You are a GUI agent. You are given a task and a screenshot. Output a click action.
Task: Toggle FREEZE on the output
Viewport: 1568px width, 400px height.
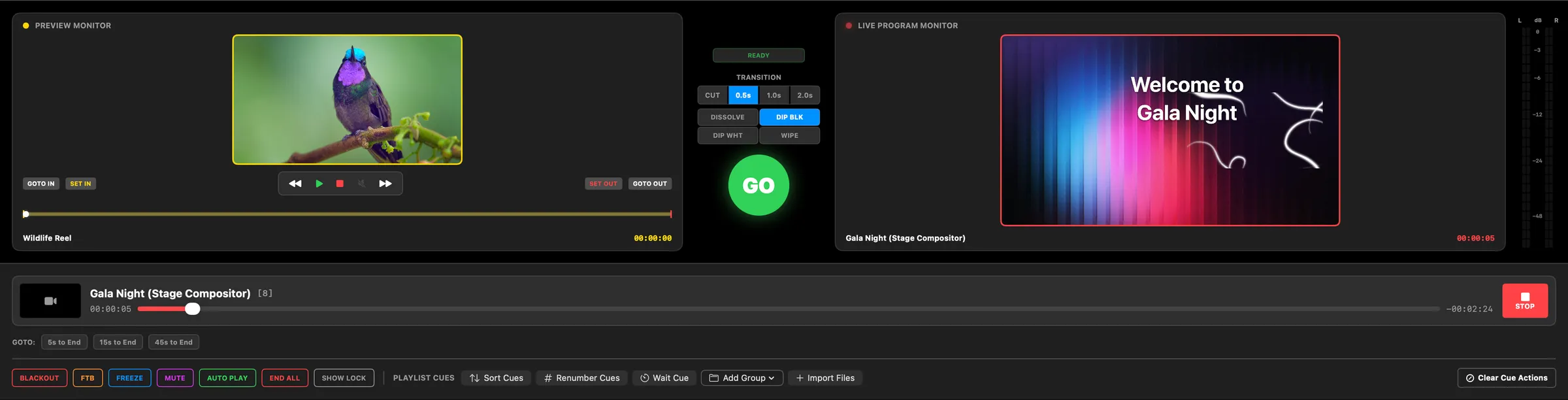click(x=129, y=378)
